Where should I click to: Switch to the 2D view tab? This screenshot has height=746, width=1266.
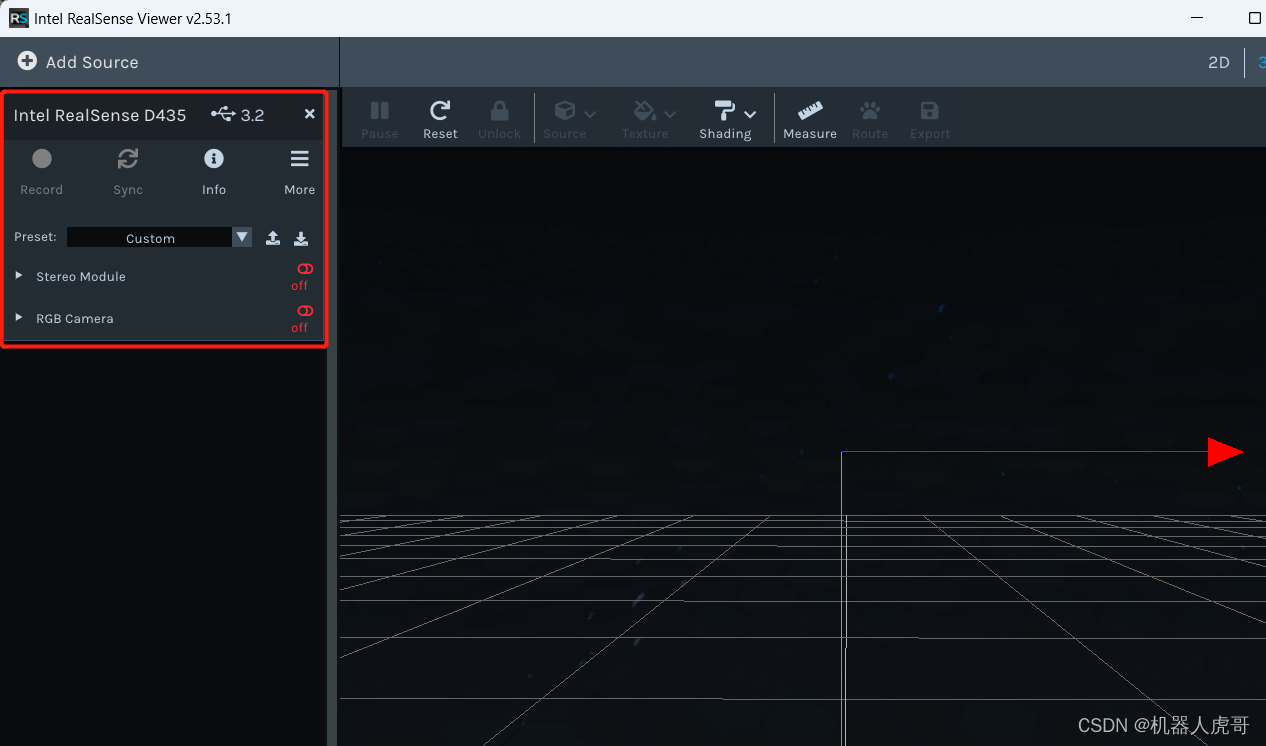[1218, 62]
